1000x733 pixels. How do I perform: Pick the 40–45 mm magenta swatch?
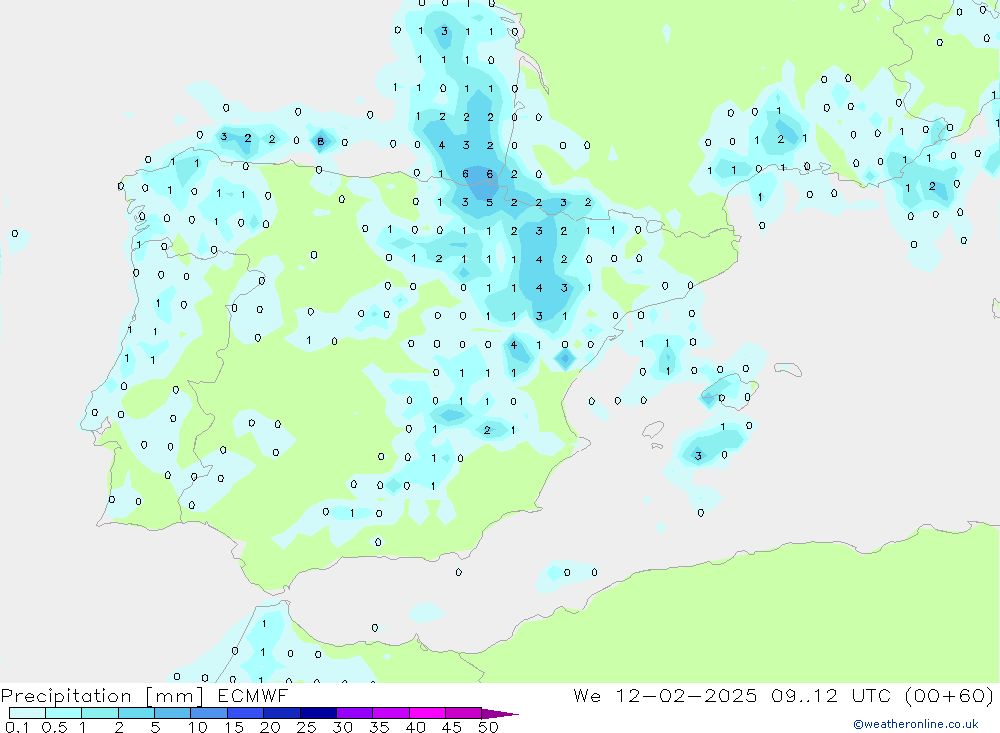(427, 713)
